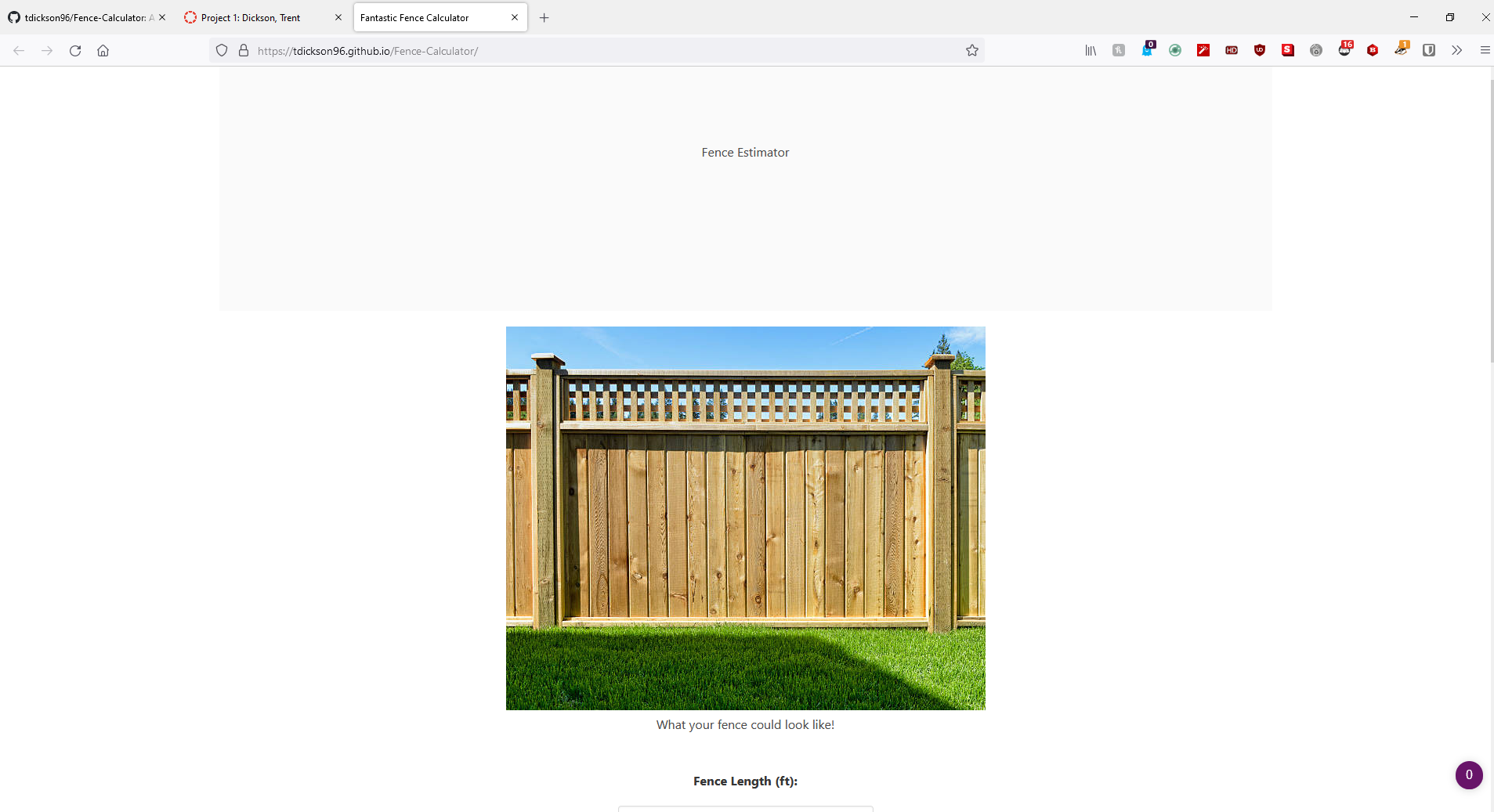Go back to the previous page
The height and width of the screenshot is (812, 1494).
19,51
